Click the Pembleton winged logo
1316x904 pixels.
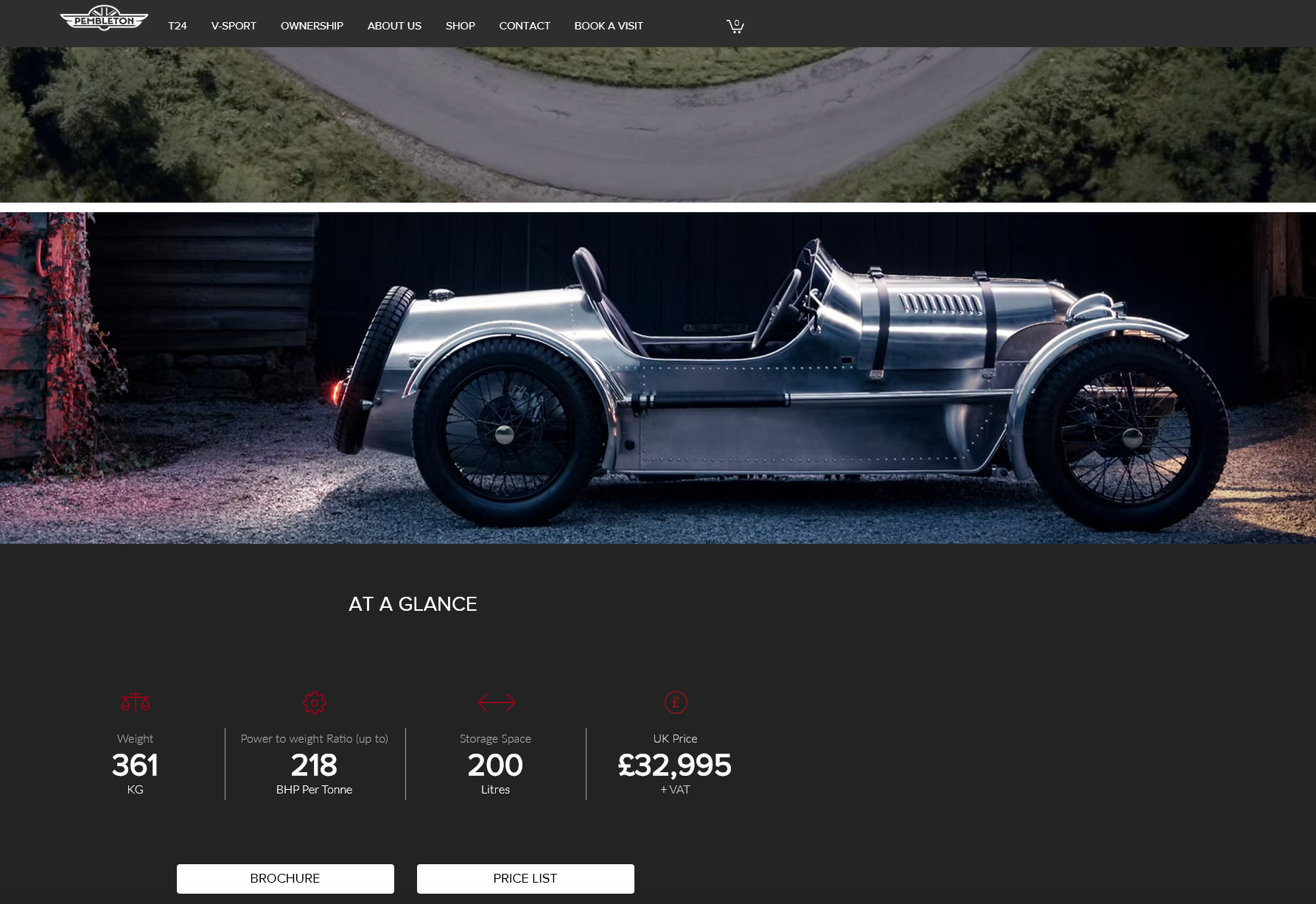pos(104,18)
